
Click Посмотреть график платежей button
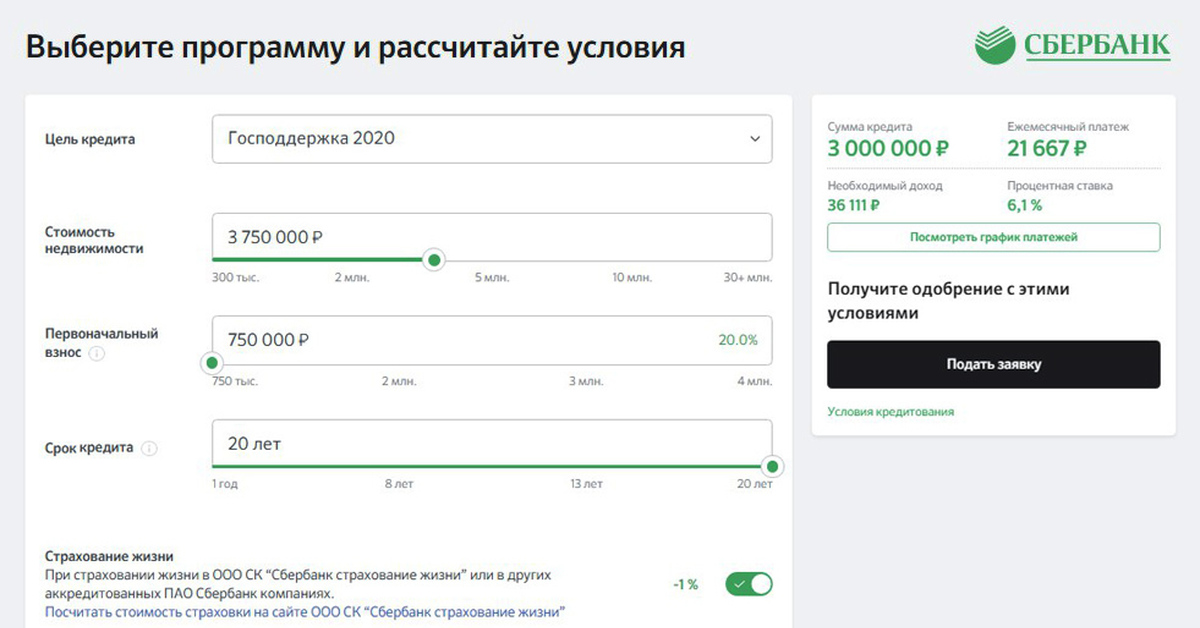click(993, 238)
